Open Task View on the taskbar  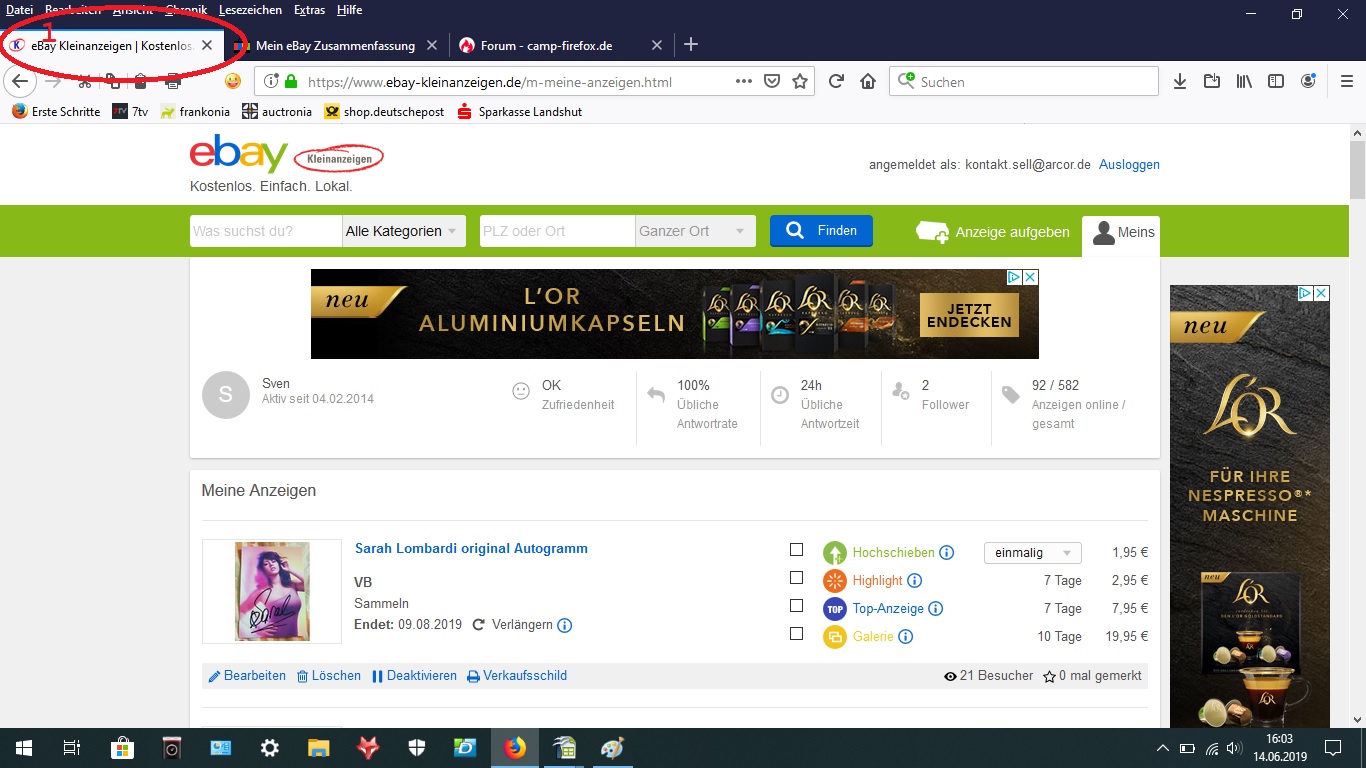72,748
